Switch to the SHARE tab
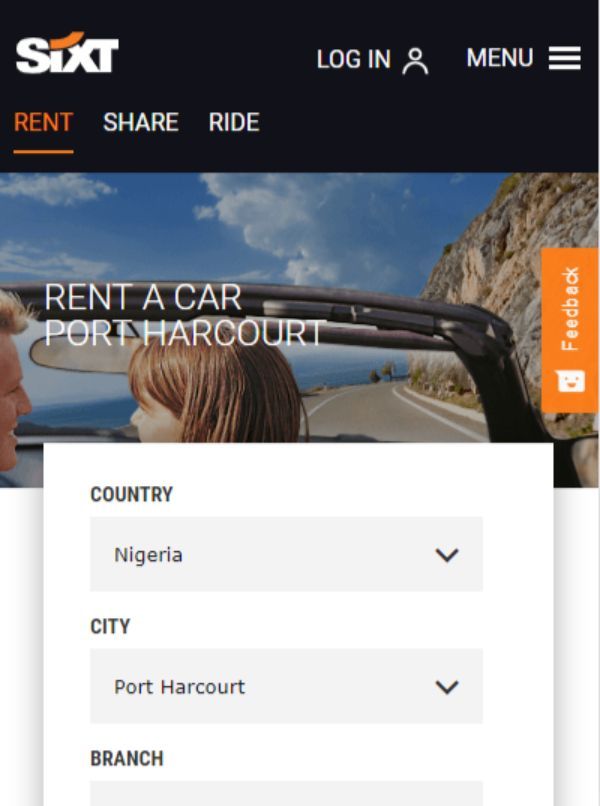The image size is (600, 806). coord(141,122)
